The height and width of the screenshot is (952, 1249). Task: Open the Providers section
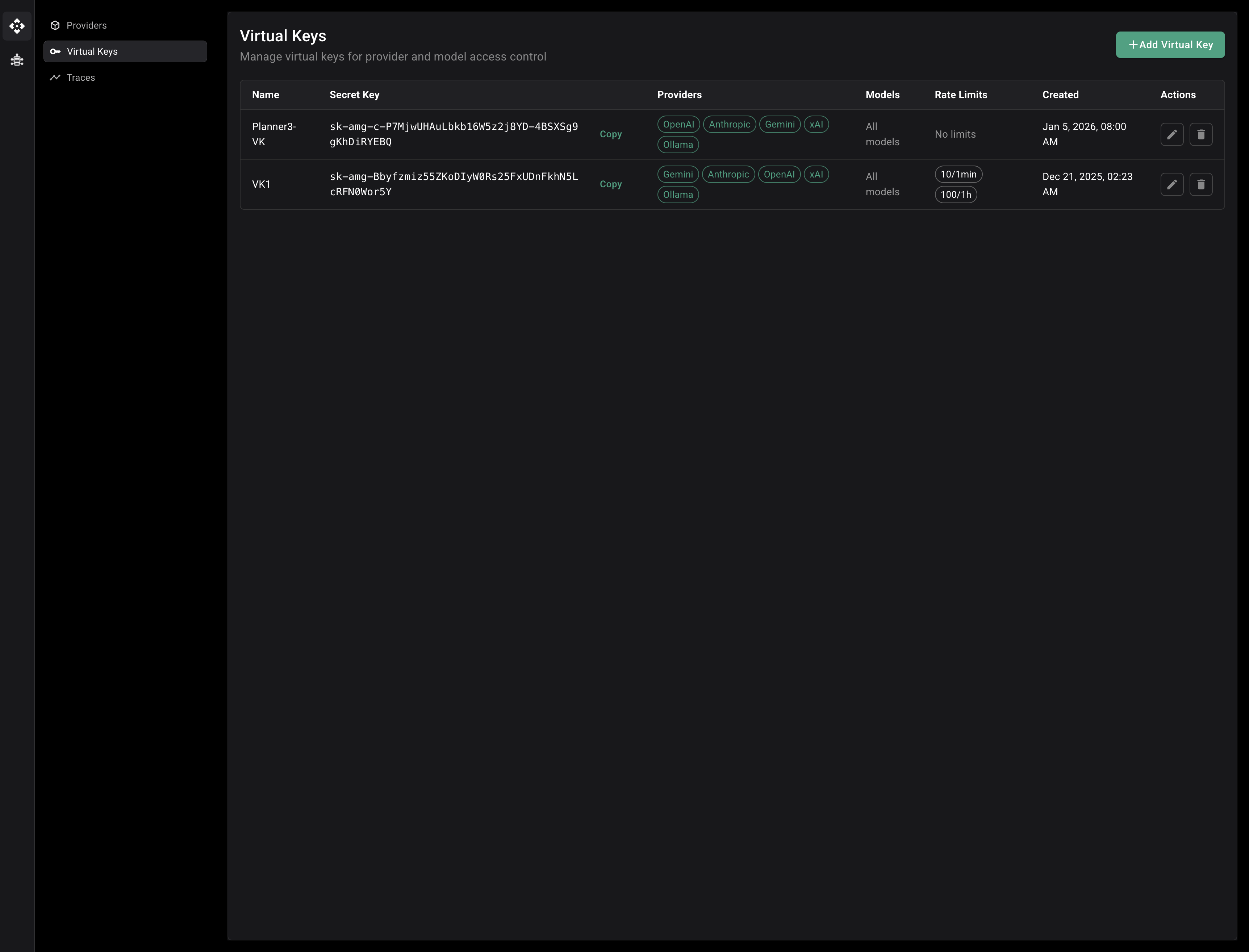[x=86, y=25]
